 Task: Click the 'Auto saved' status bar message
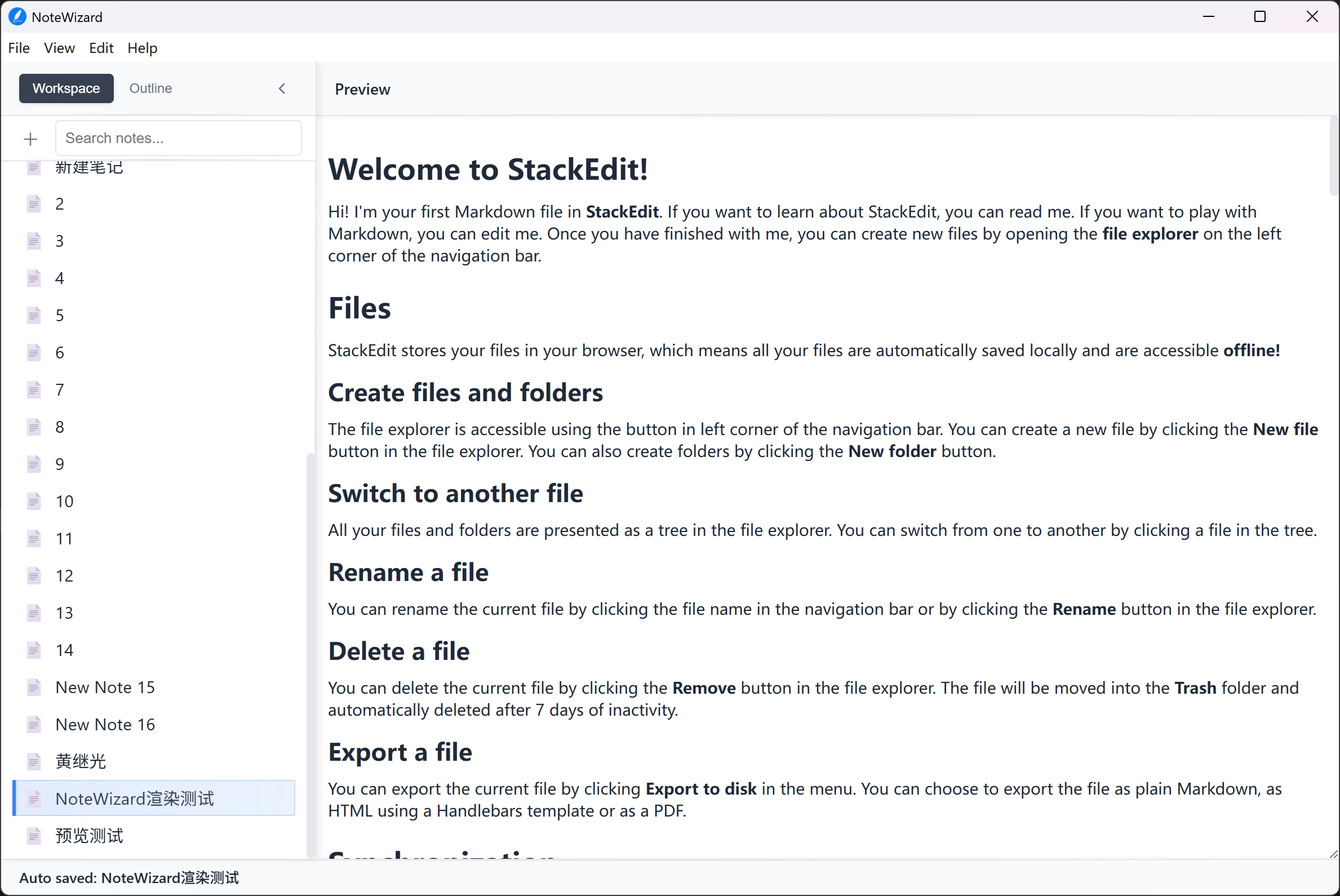129,878
